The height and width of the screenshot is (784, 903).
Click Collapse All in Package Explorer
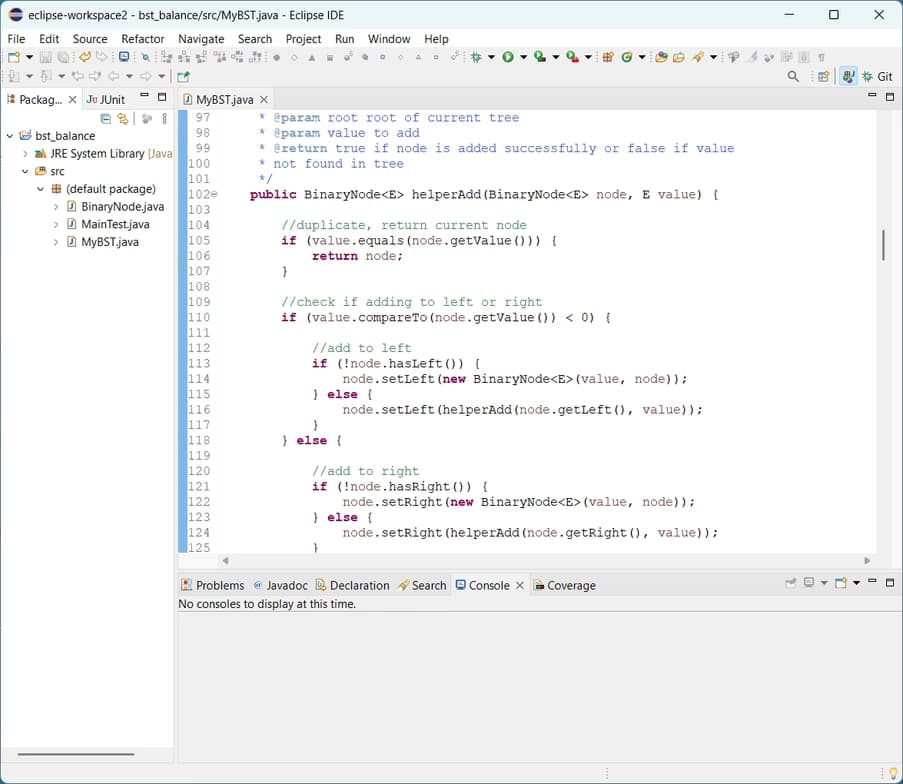106,119
